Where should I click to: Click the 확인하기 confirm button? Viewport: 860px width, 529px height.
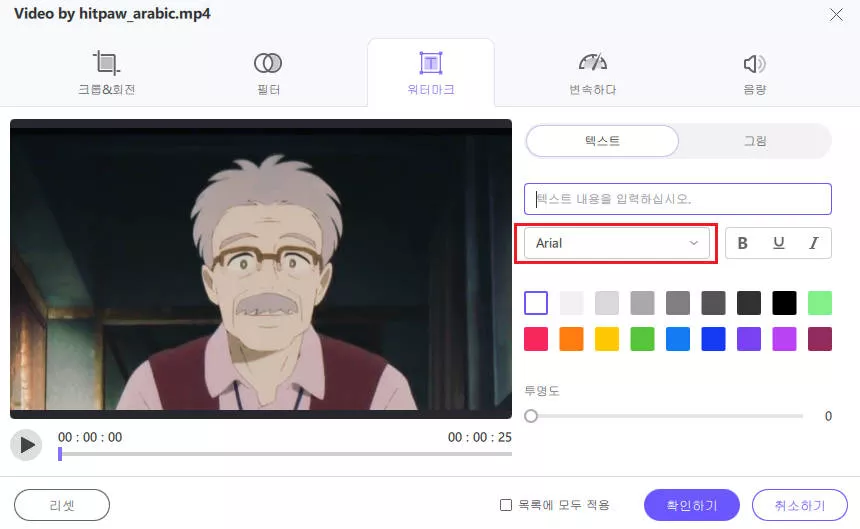pos(692,505)
